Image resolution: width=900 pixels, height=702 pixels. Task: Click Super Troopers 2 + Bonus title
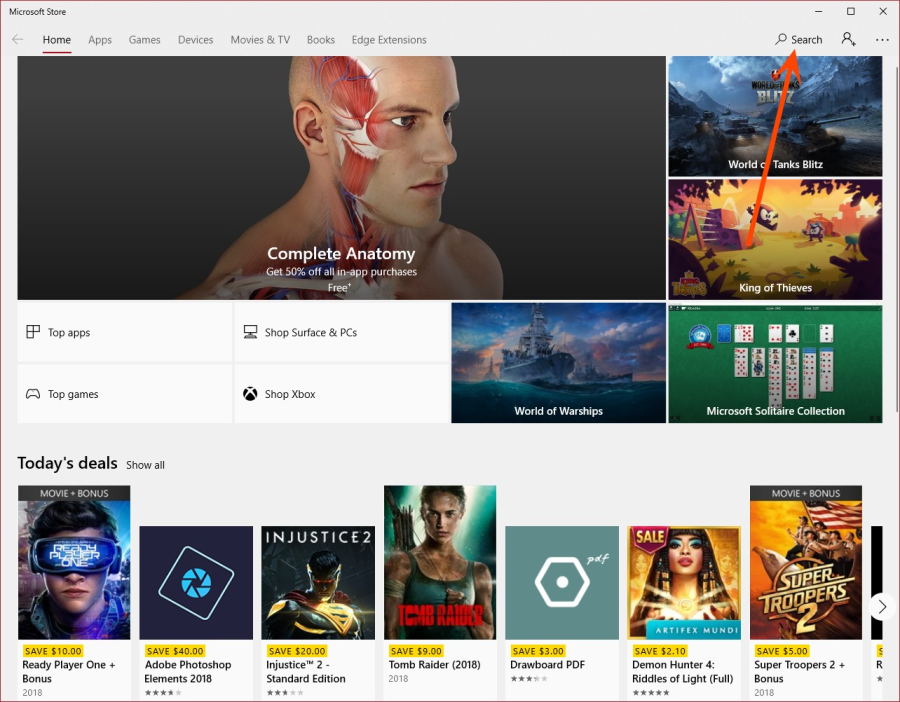800,672
